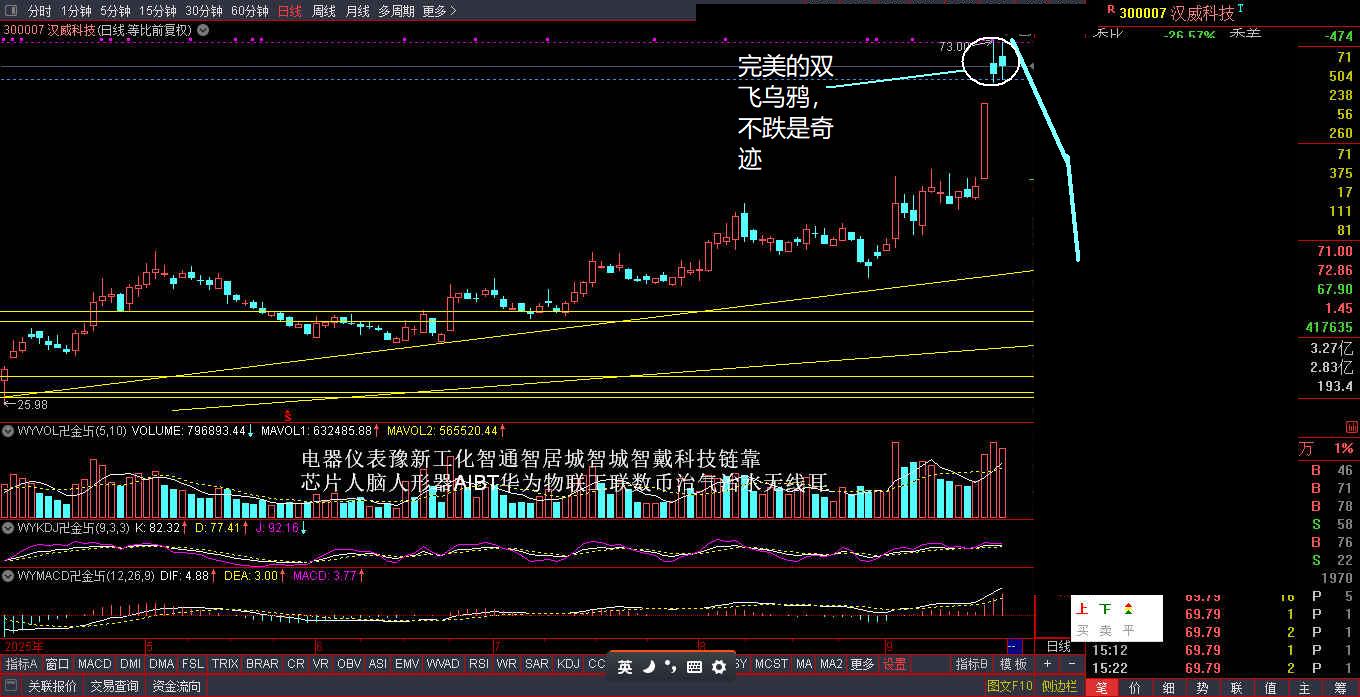Select the 价 price tab
The image size is (1360, 697).
pyautogui.click(x=1135, y=687)
